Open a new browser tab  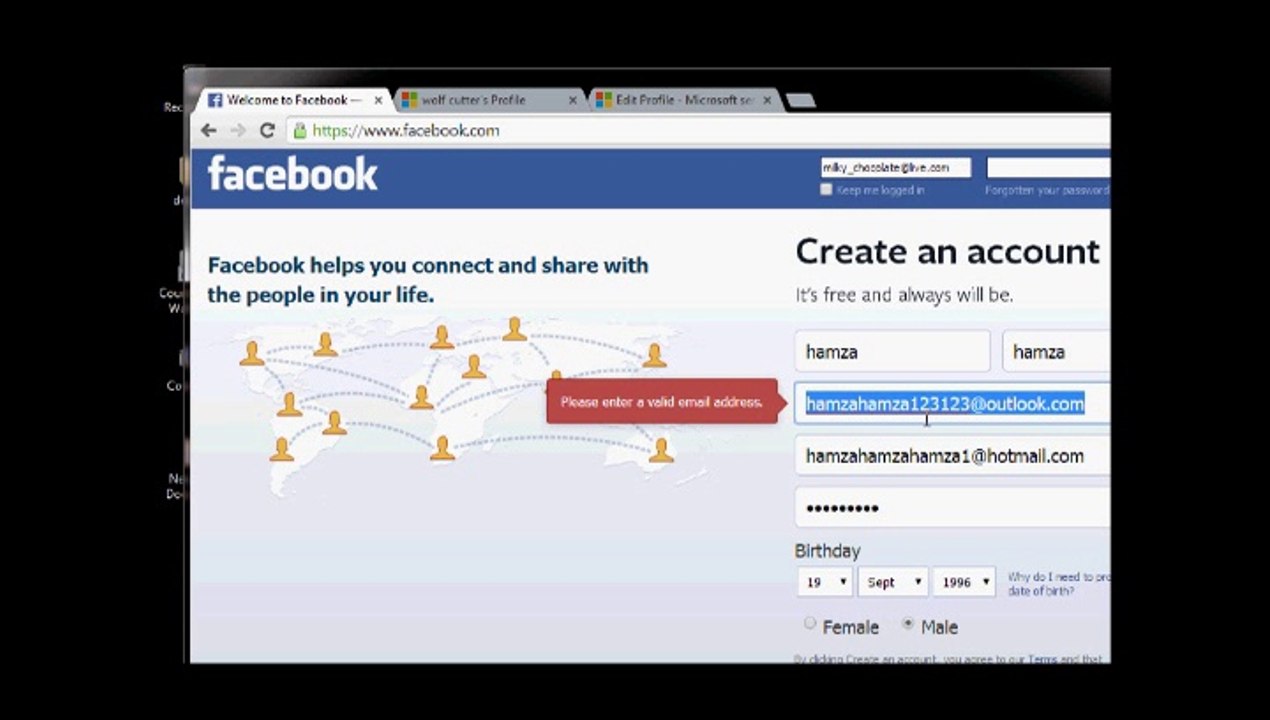click(x=801, y=100)
